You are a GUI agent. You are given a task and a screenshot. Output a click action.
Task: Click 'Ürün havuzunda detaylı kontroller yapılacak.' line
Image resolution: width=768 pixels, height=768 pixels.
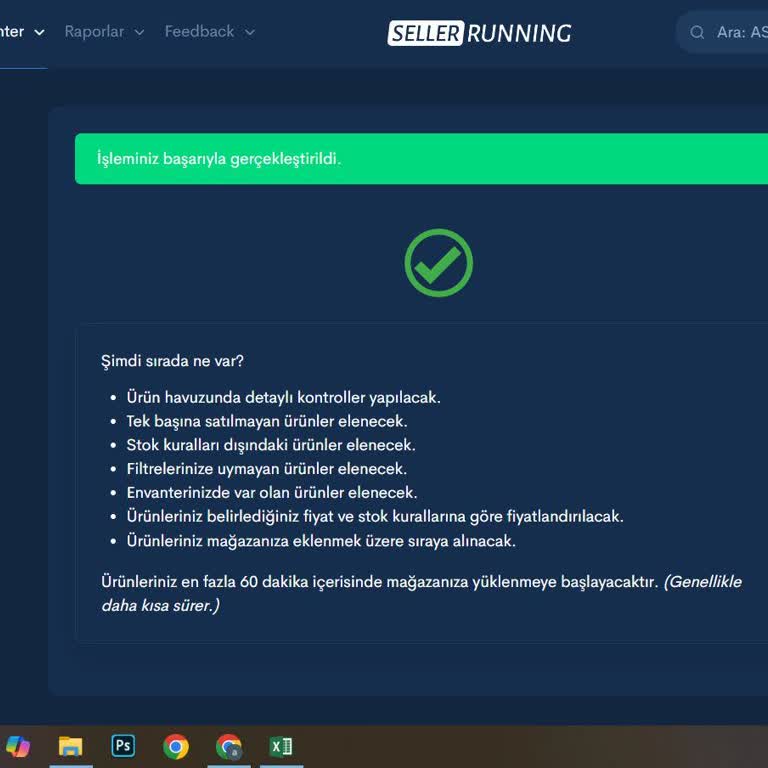[284, 397]
